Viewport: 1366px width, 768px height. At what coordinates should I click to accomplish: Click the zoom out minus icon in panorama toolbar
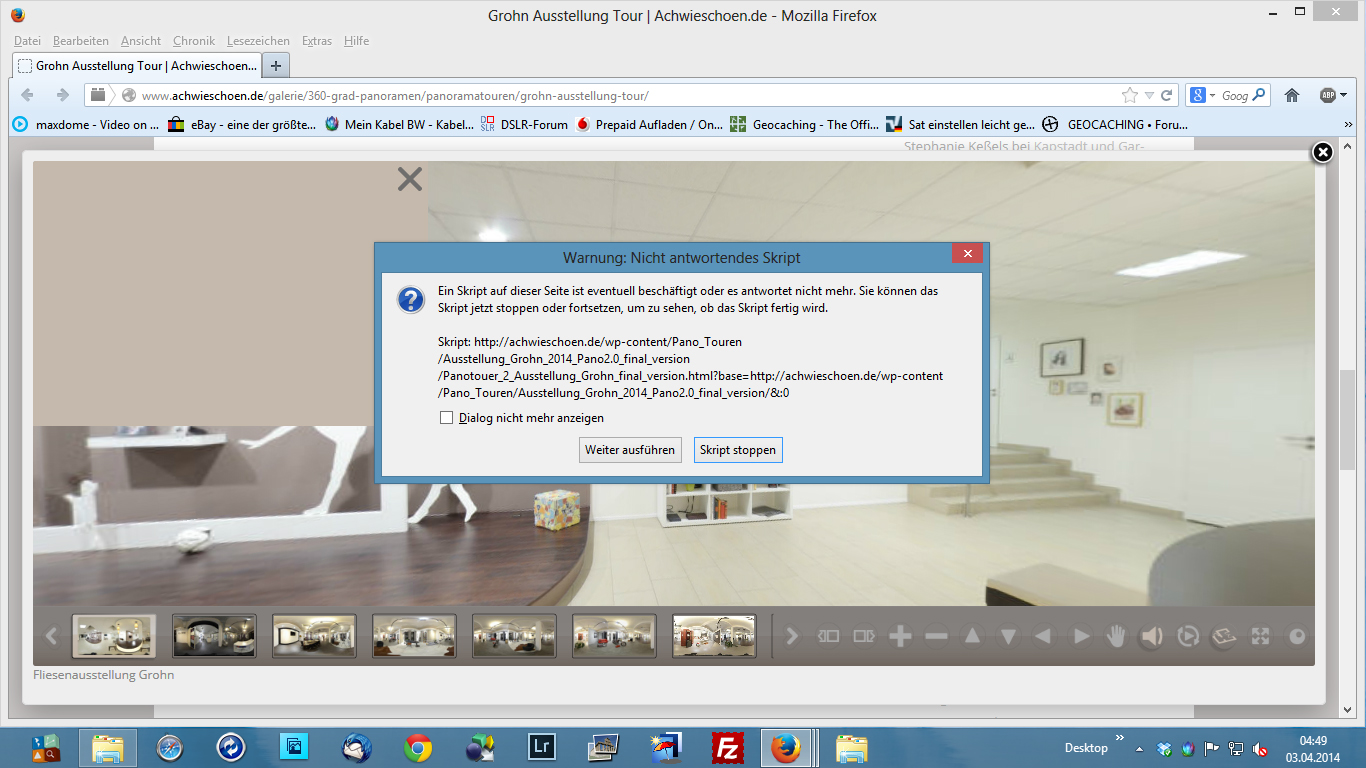click(936, 636)
